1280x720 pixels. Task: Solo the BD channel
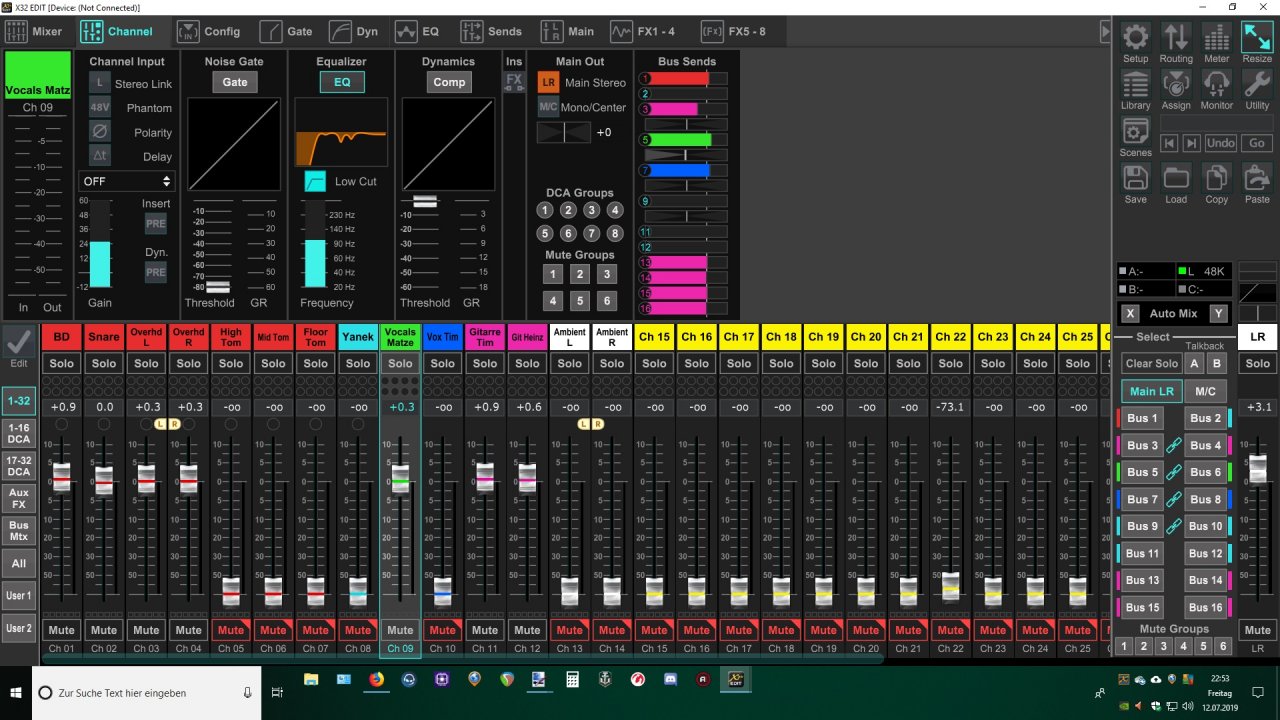[x=62, y=363]
